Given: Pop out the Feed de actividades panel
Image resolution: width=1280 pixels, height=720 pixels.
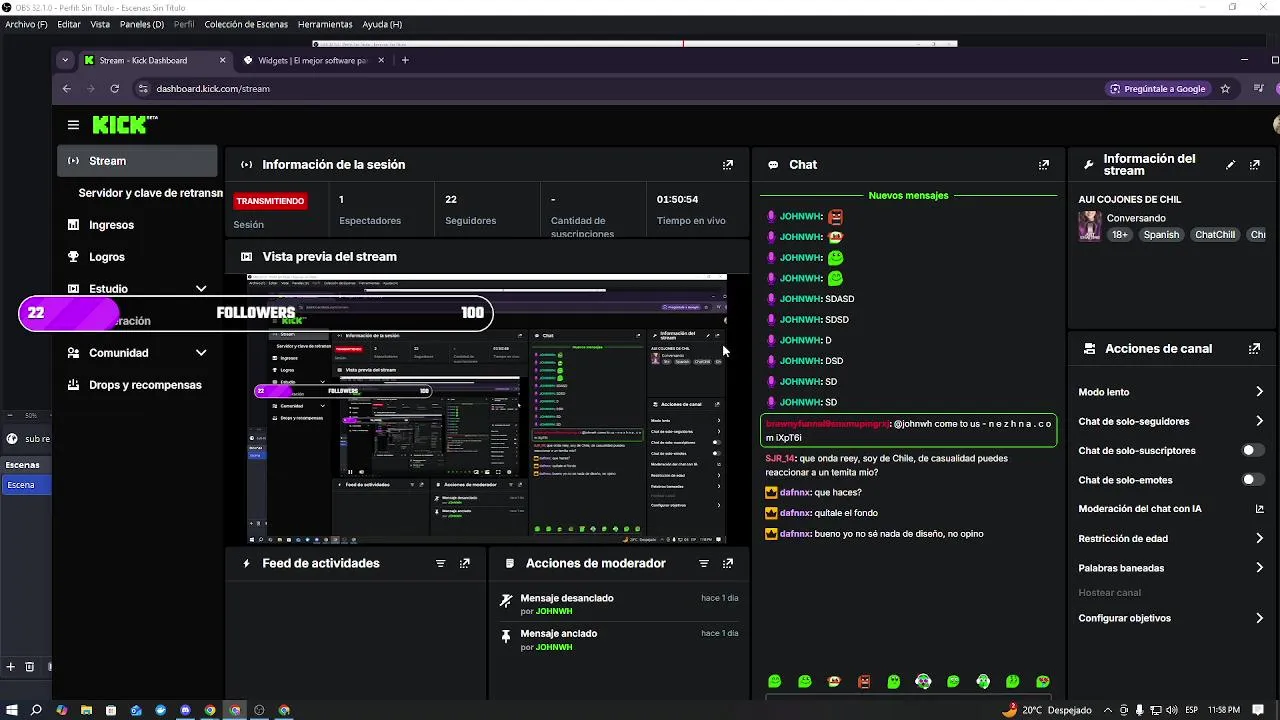Looking at the screenshot, I should [x=465, y=564].
